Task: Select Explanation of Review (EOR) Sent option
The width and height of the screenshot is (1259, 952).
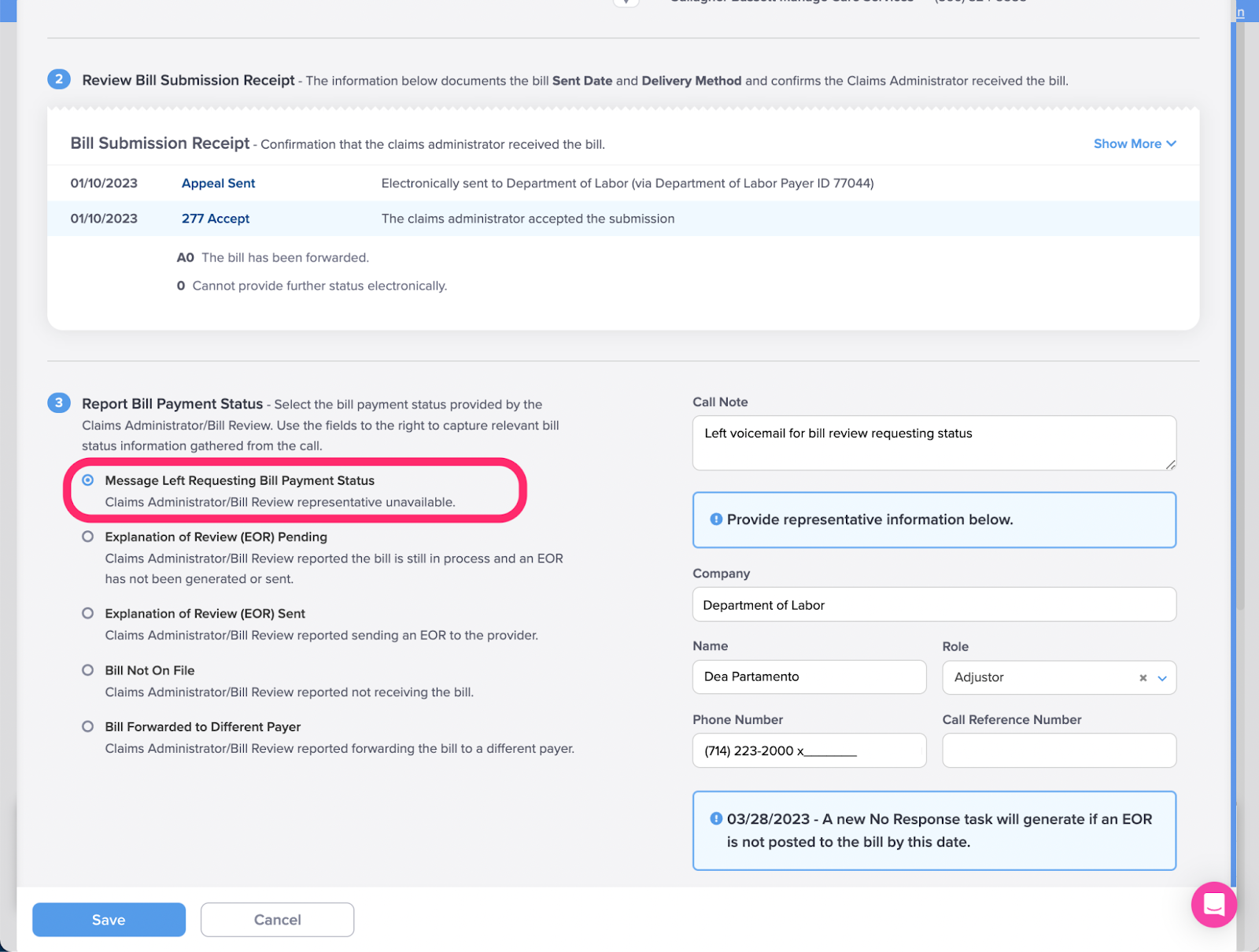Action: click(x=88, y=613)
